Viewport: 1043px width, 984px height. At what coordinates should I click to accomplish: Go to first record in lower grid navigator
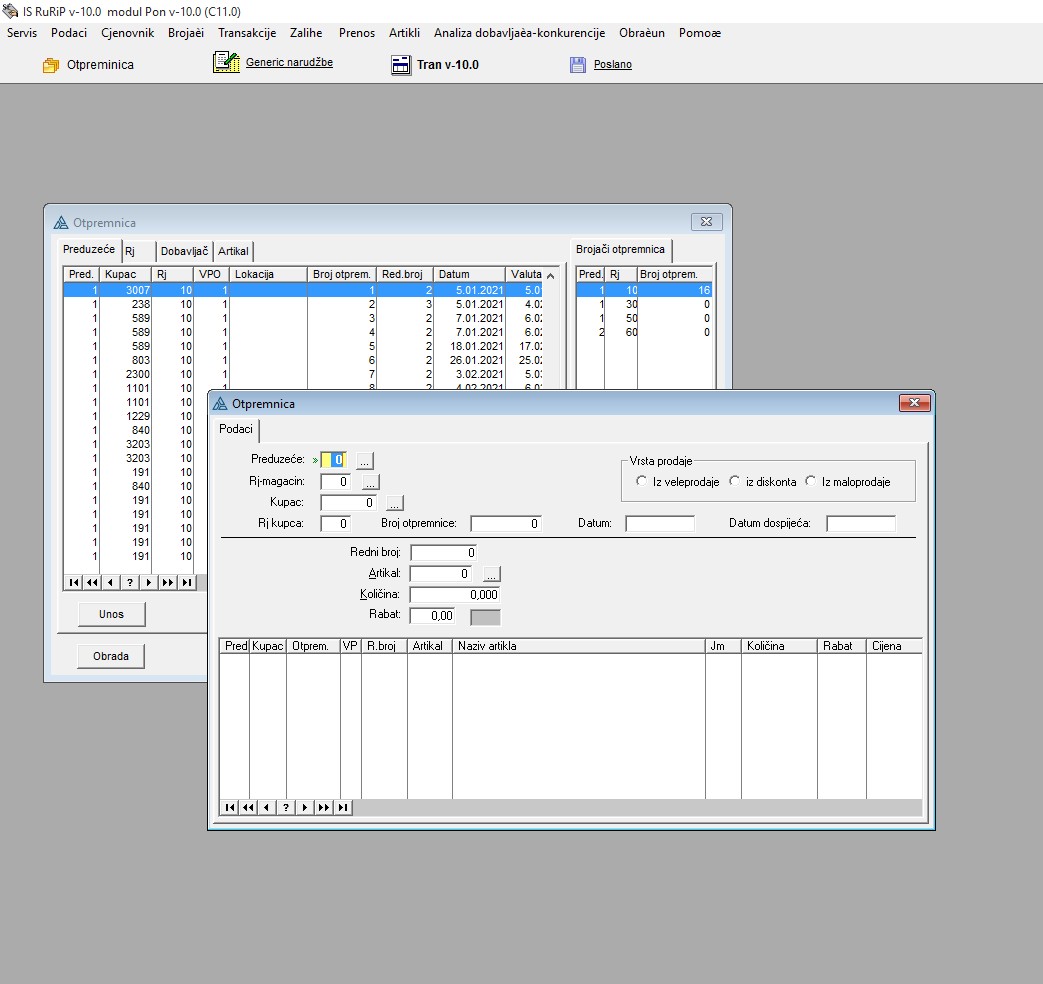(230, 807)
